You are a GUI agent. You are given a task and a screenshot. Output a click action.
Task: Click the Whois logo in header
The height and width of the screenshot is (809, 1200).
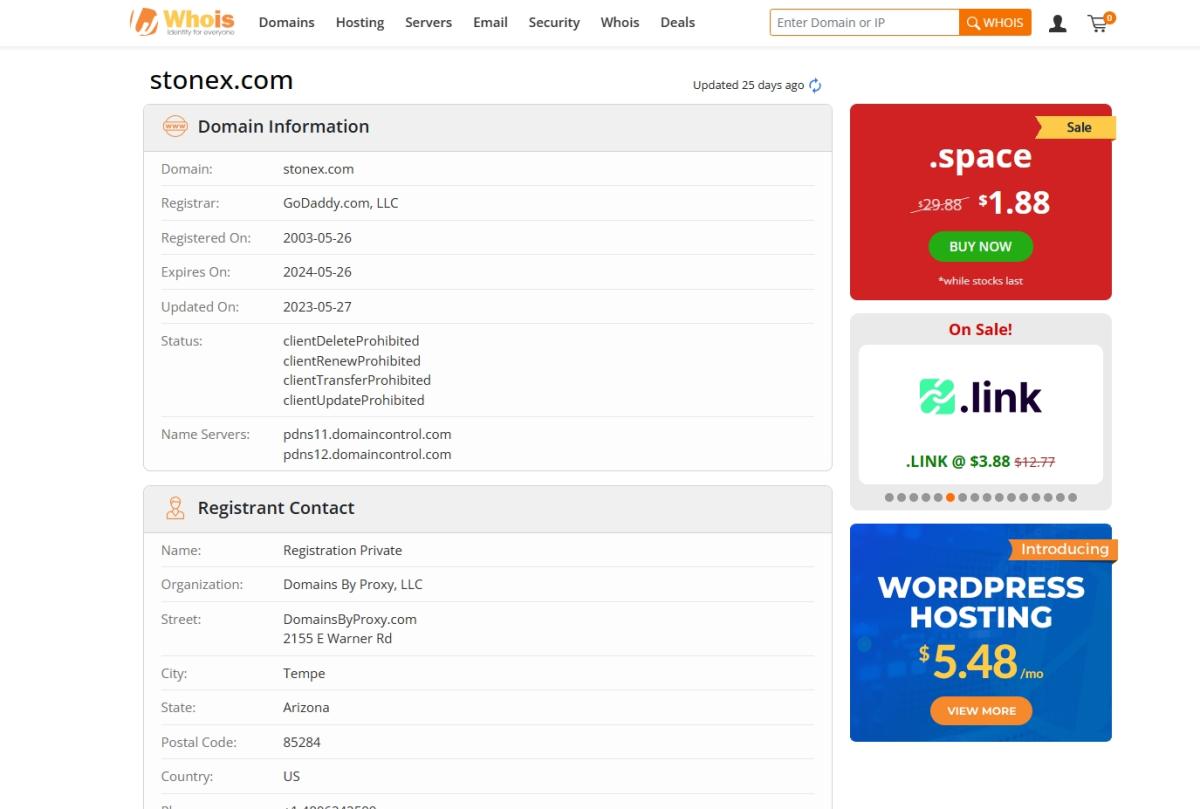pyautogui.click(x=183, y=22)
